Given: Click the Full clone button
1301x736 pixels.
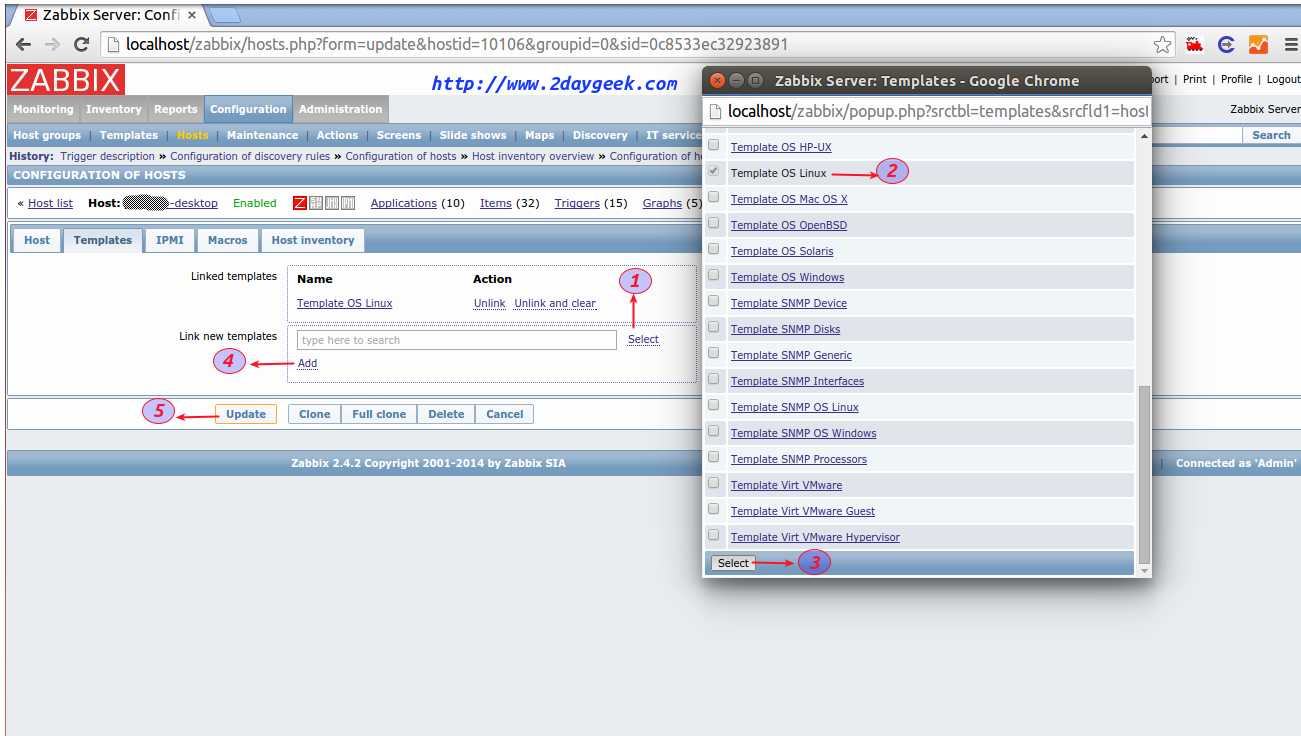Looking at the screenshot, I should (379, 414).
